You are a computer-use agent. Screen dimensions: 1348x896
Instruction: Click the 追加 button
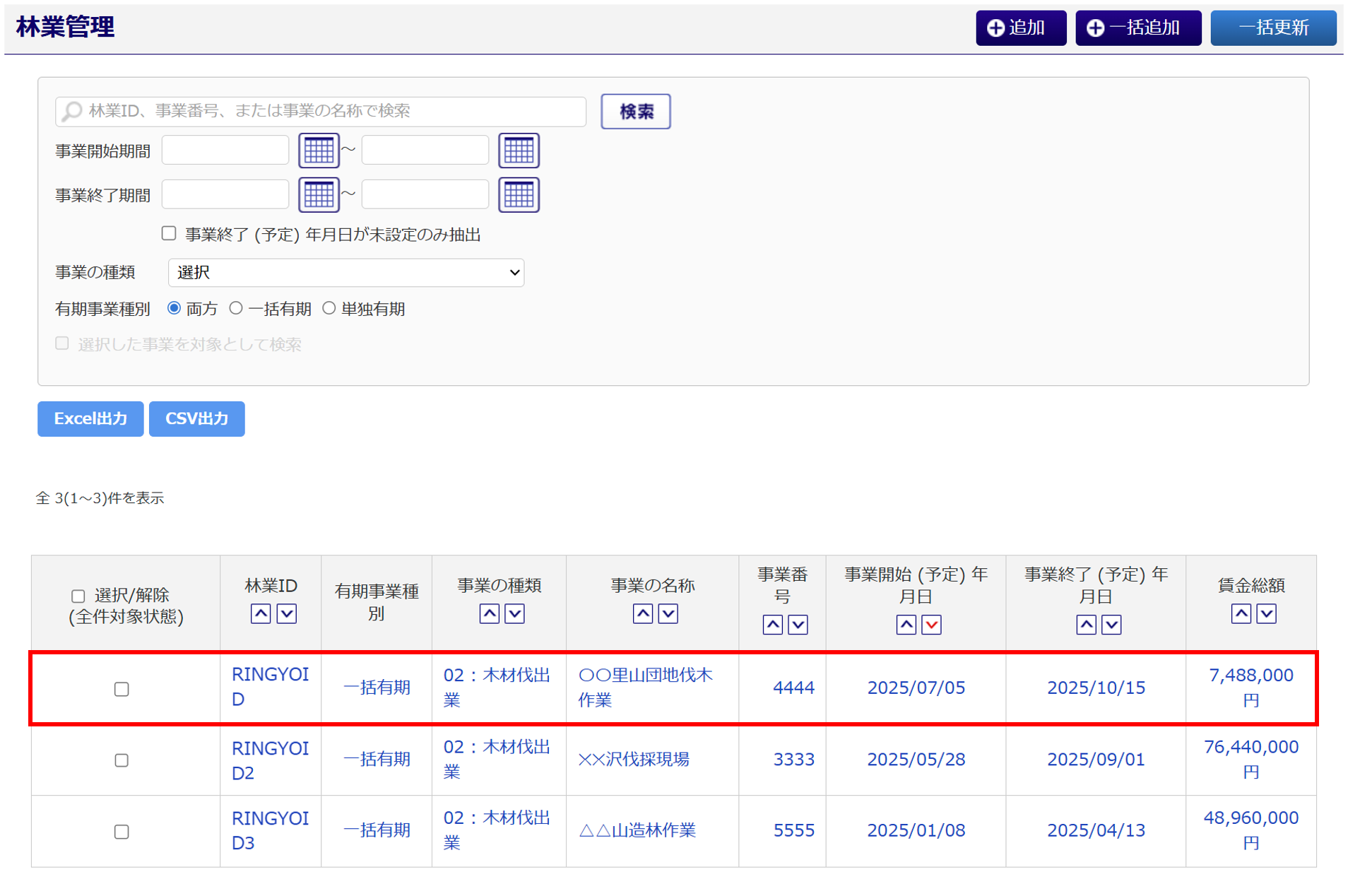pos(1020,28)
